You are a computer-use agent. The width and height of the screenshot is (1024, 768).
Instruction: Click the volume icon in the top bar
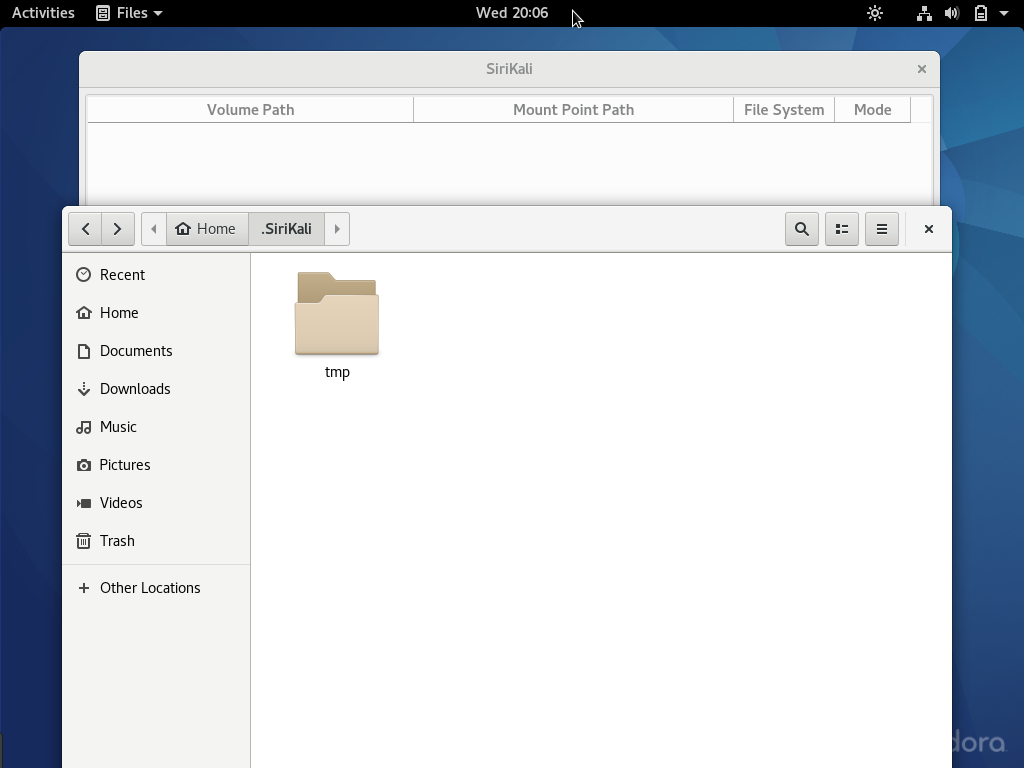click(952, 13)
